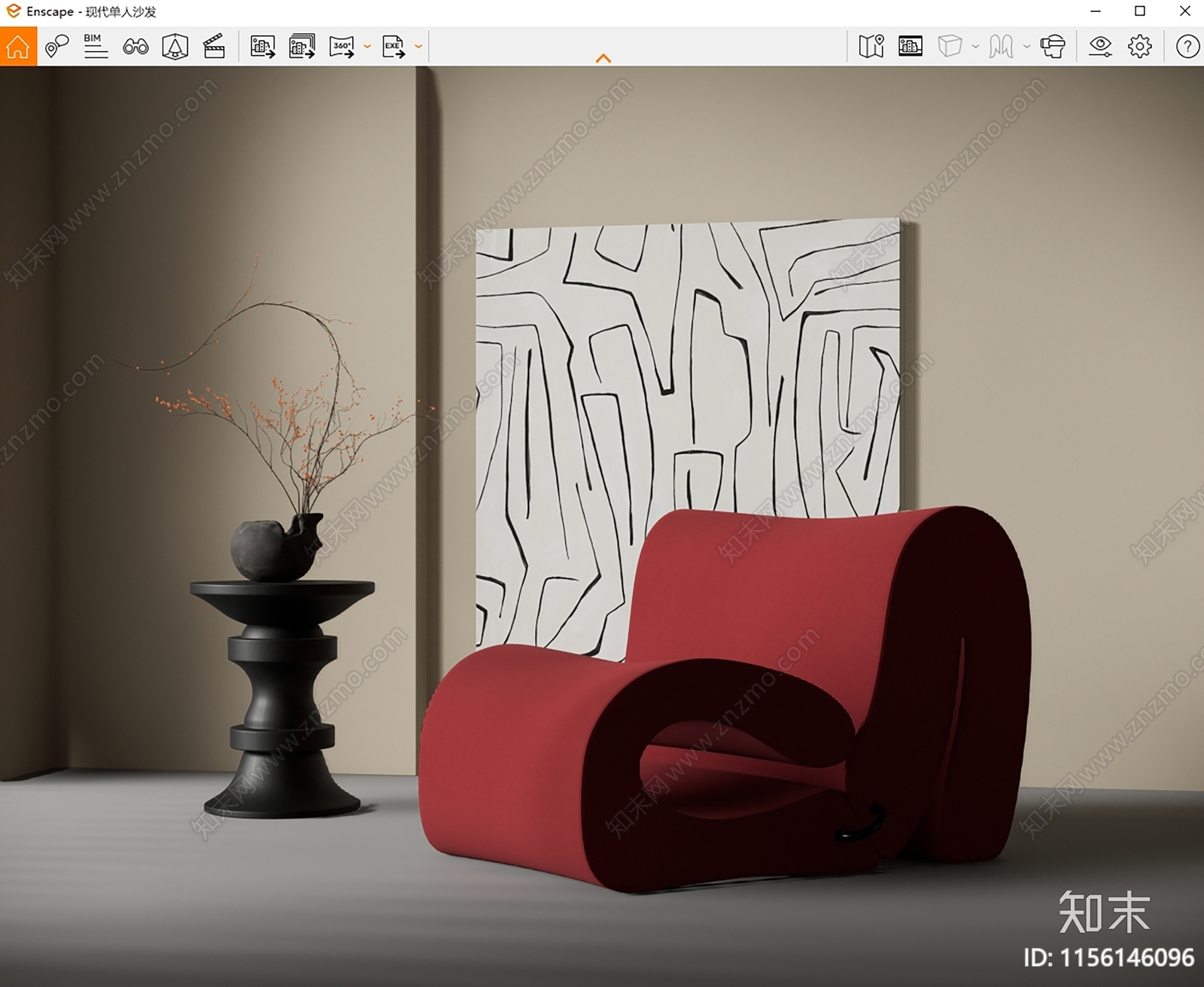Viewport: 1204px width, 987px height.
Task: Expand the 360° panorama export dropdown
Action: pos(367,47)
